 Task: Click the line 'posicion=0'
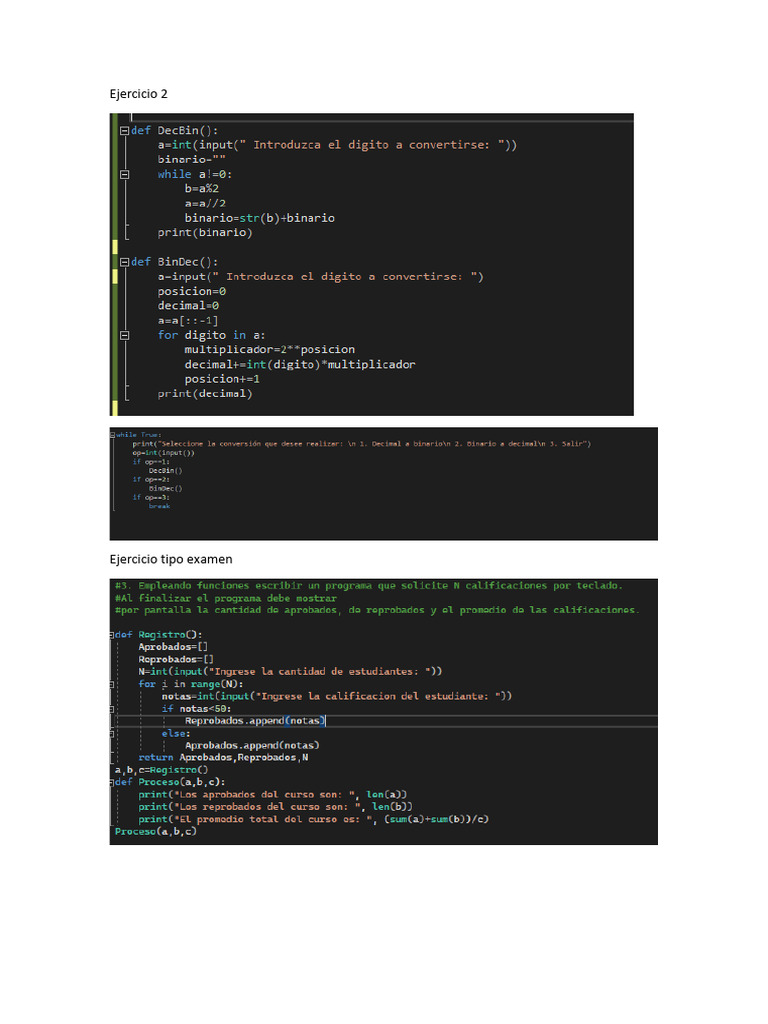pyautogui.click(x=191, y=291)
